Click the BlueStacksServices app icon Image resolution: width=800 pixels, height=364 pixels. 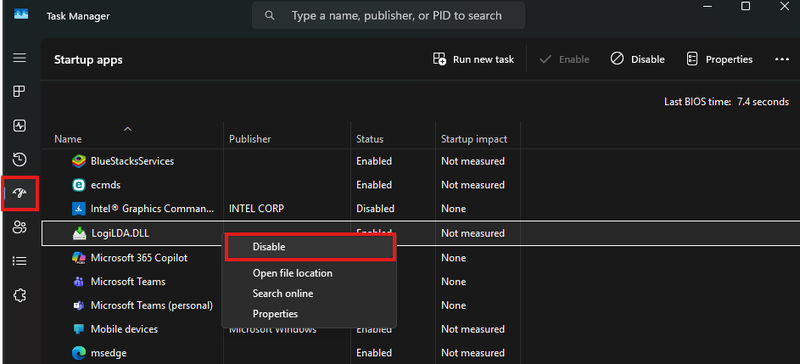78,161
